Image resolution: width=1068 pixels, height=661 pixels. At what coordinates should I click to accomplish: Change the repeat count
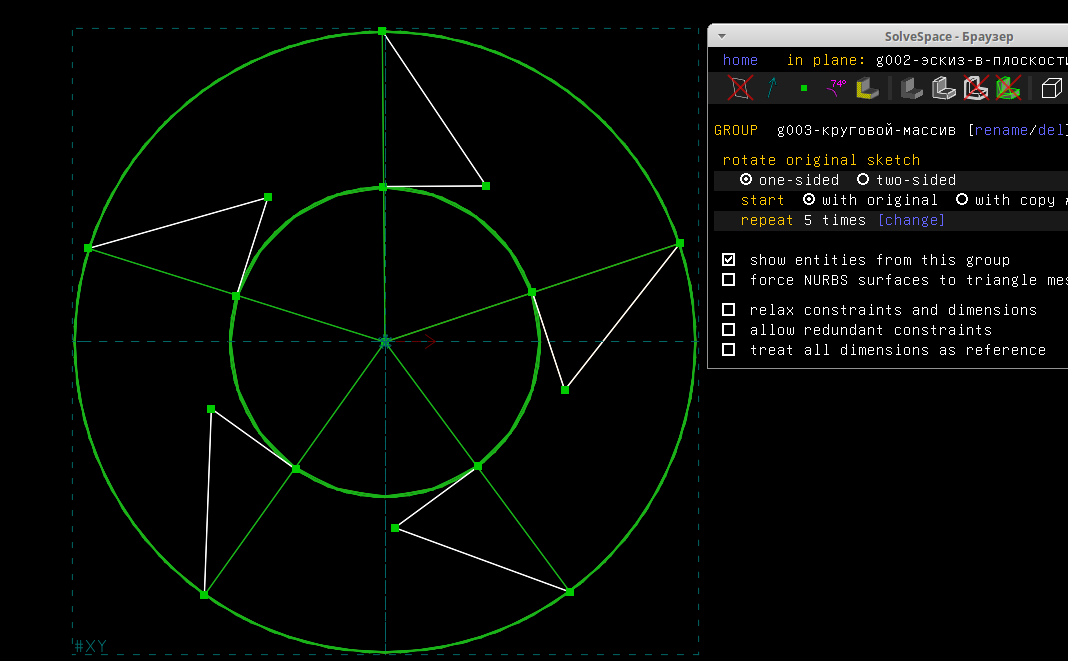tap(911, 220)
